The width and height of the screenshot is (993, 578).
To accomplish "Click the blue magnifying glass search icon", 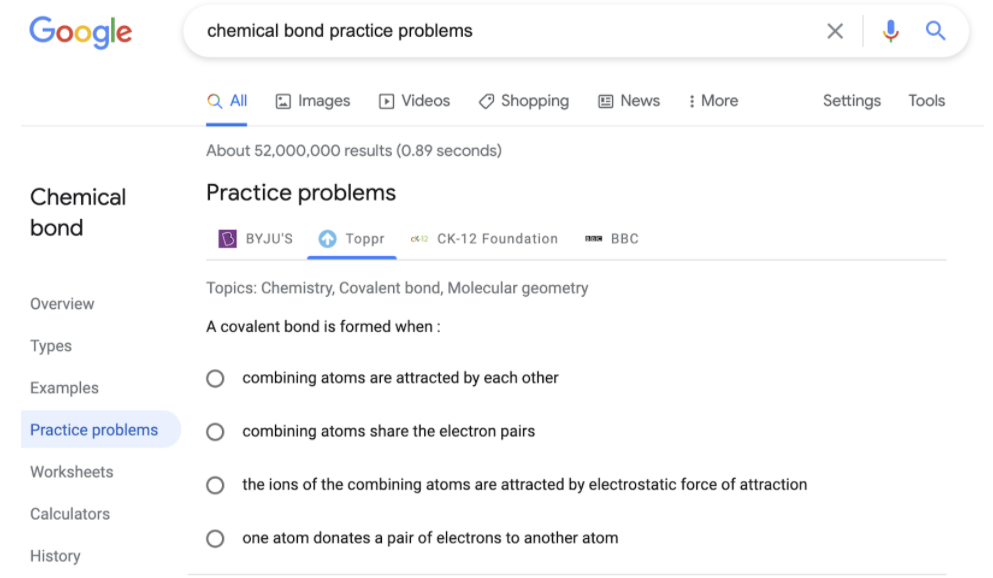I will [x=936, y=31].
